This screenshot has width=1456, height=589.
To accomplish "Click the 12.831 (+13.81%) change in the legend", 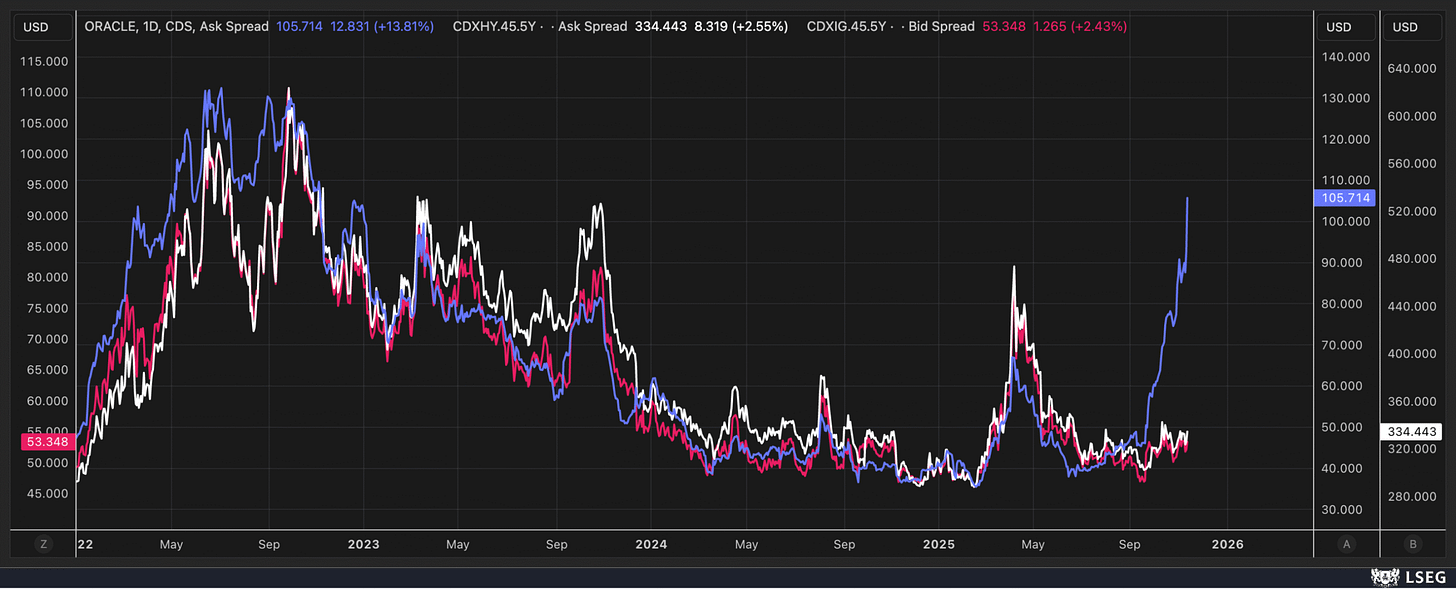I will click(383, 27).
